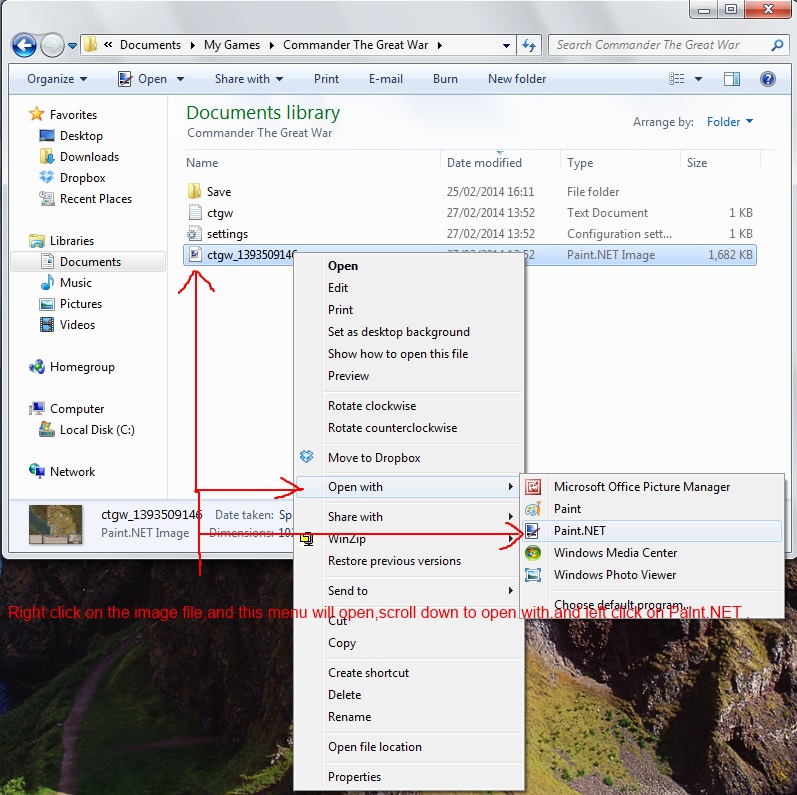Select Computer in navigation pane
Viewport: 797px width, 795px height.
point(77,409)
